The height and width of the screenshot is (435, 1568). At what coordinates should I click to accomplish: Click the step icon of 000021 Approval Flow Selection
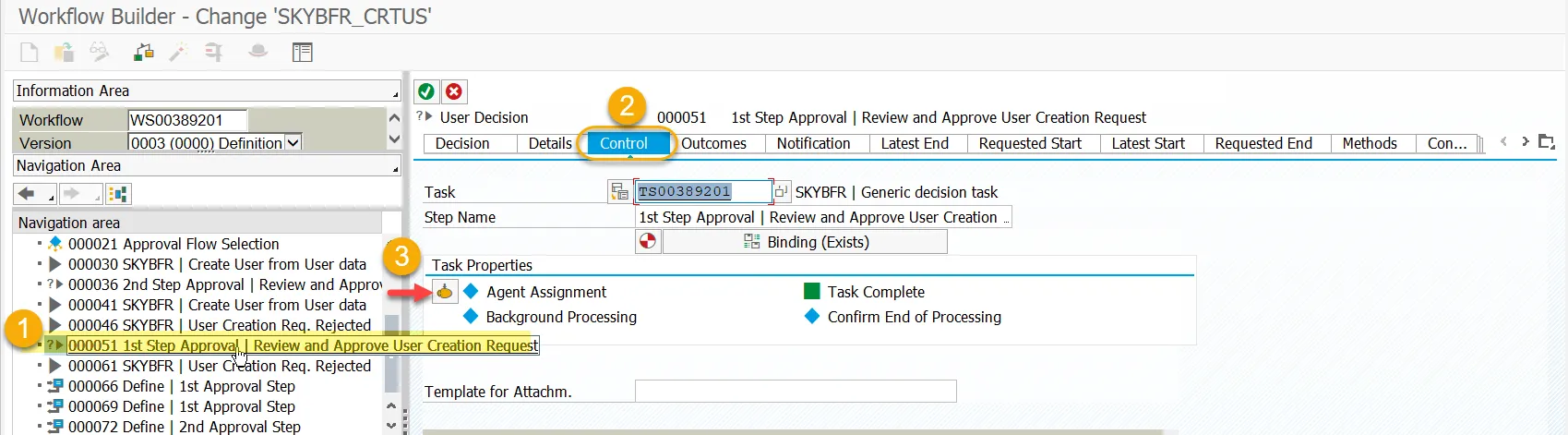tap(54, 244)
